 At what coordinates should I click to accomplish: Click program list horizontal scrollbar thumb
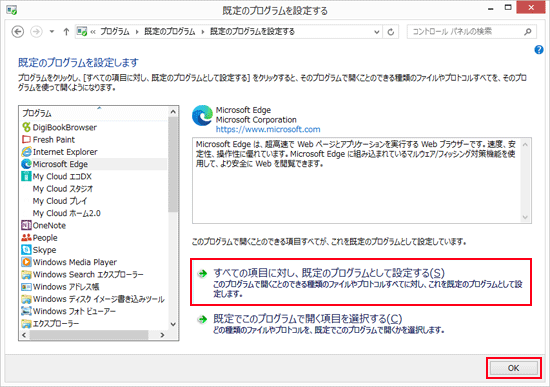tap(89, 335)
